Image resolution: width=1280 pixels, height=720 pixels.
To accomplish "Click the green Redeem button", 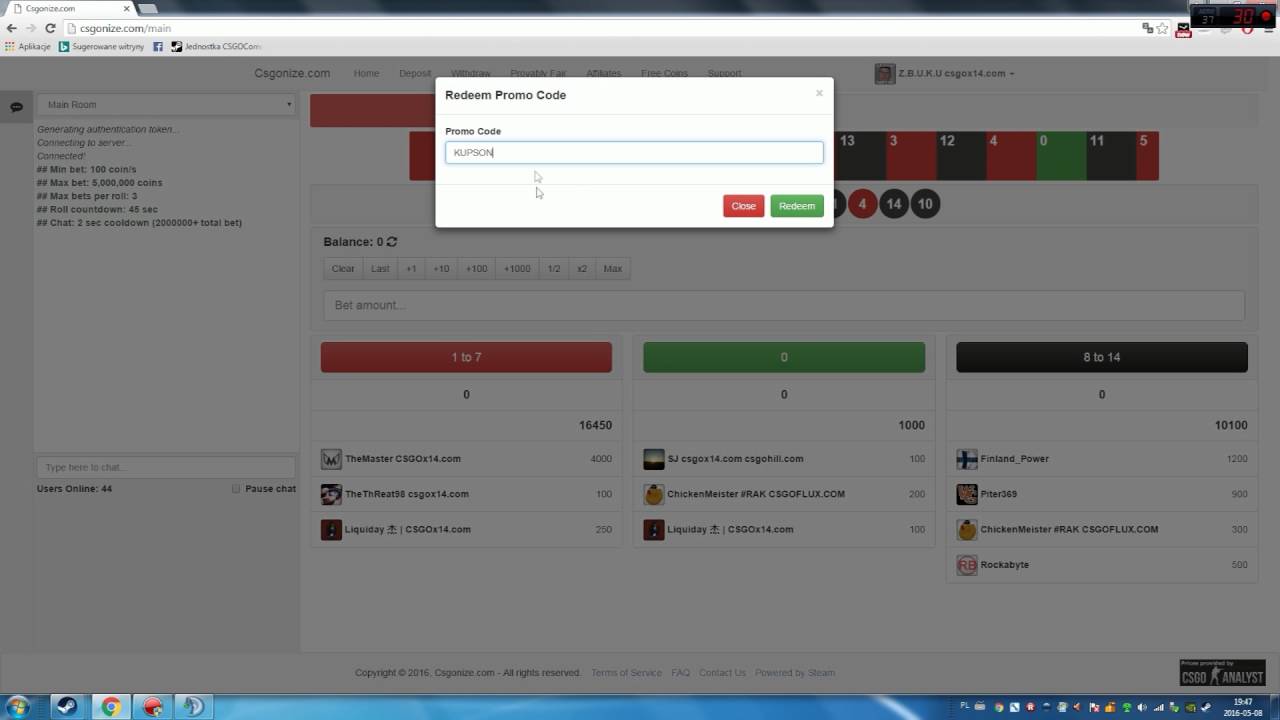I will coord(797,206).
